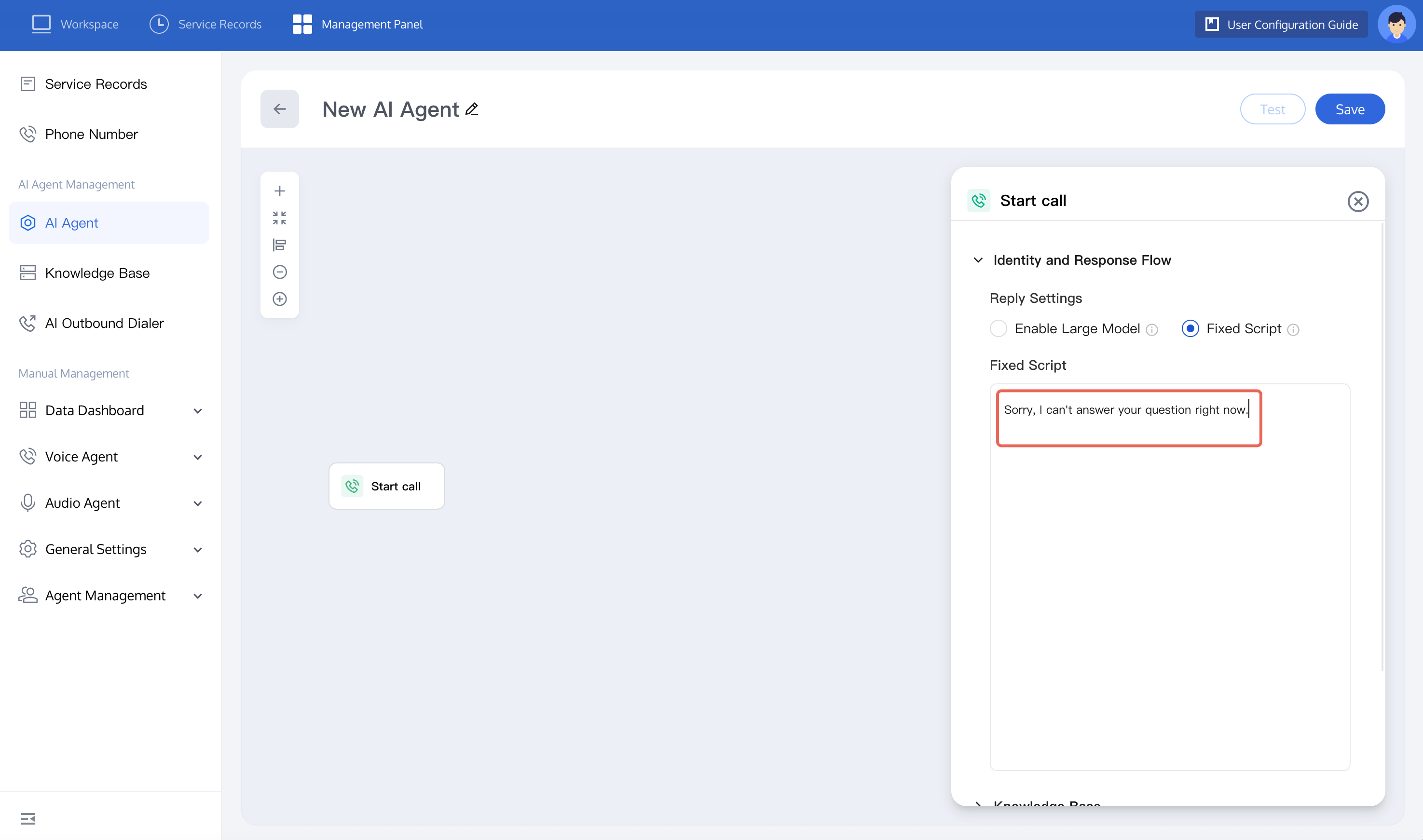
Task: Collapse Identity and Response Flow section
Action: pos(978,260)
